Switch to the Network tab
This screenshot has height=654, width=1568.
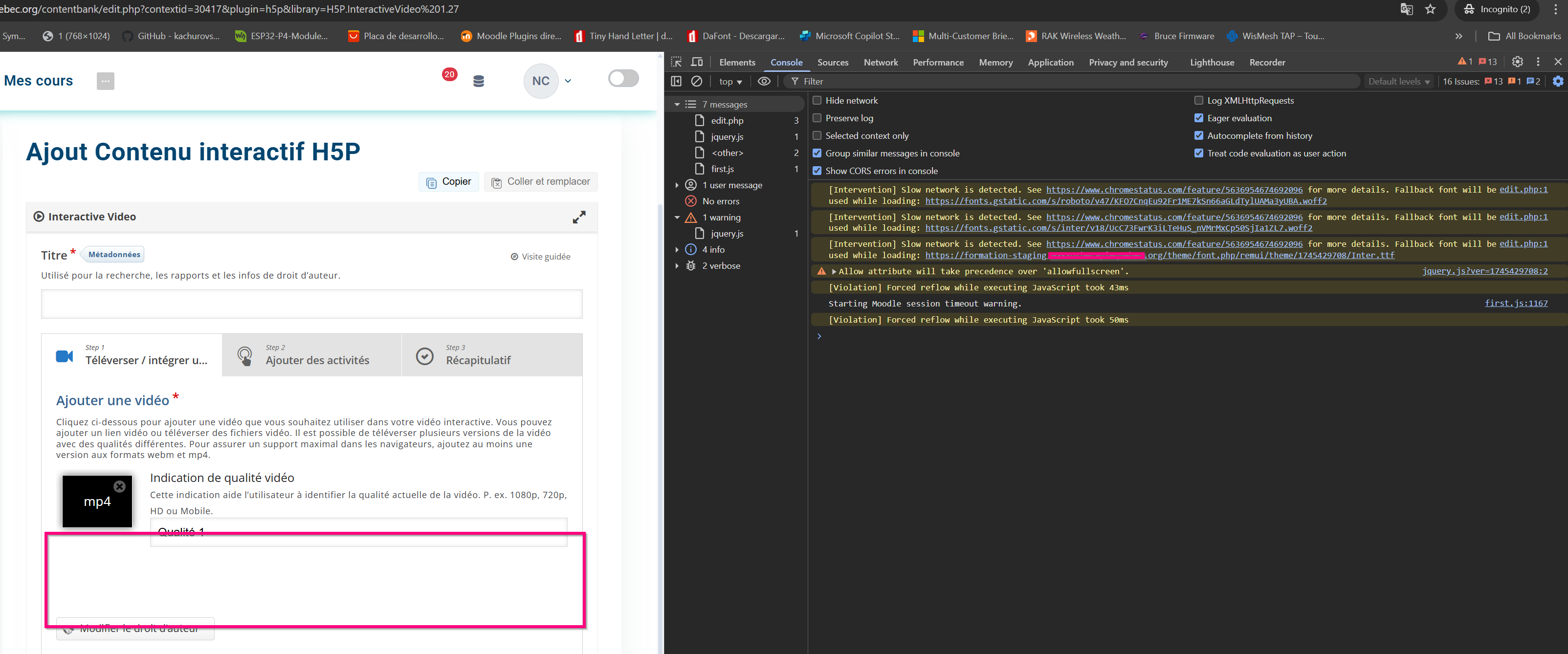coord(880,62)
